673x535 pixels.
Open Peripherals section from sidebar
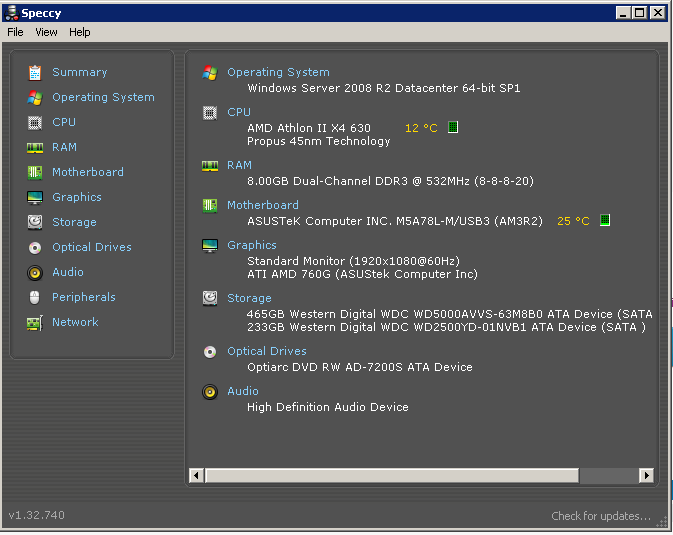pyautogui.click(x=84, y=297)
